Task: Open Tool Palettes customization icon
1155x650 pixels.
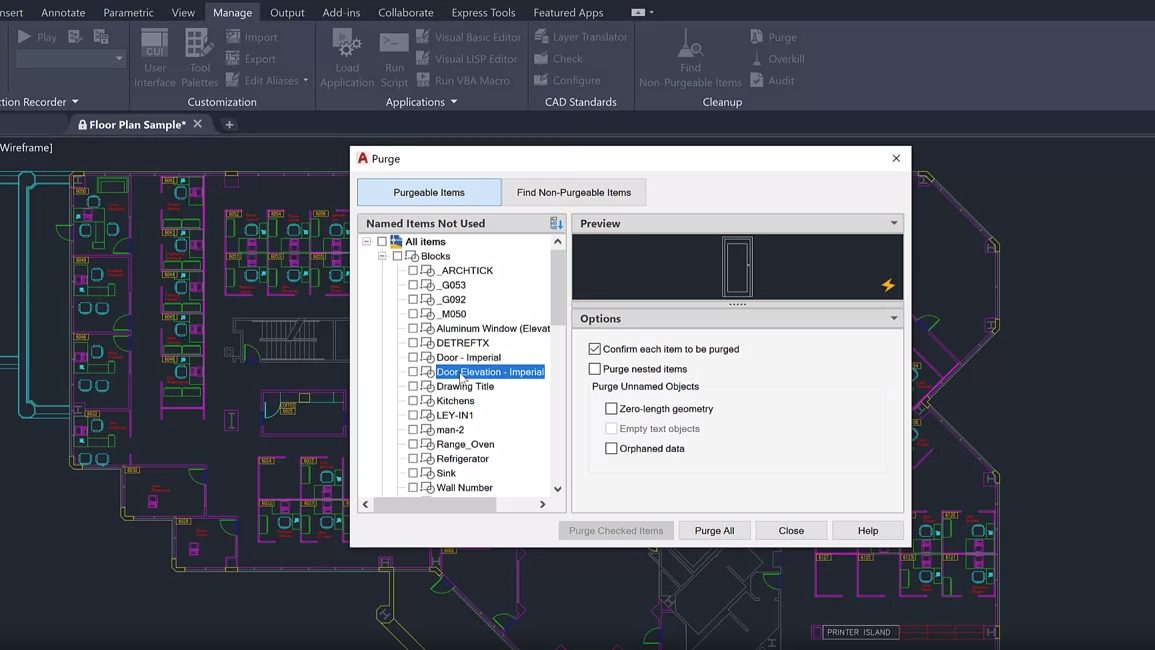Action: click(199, 45)
